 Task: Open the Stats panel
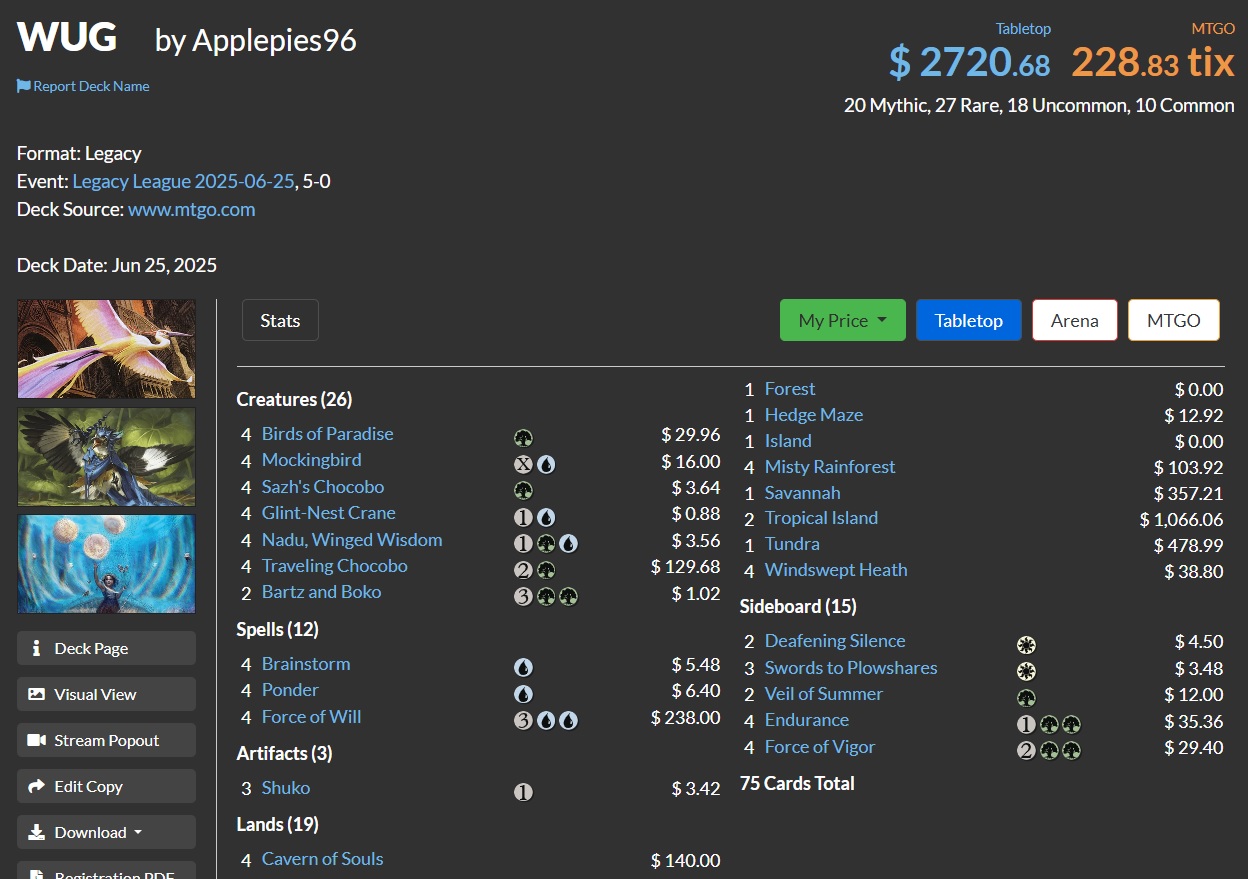280,320
